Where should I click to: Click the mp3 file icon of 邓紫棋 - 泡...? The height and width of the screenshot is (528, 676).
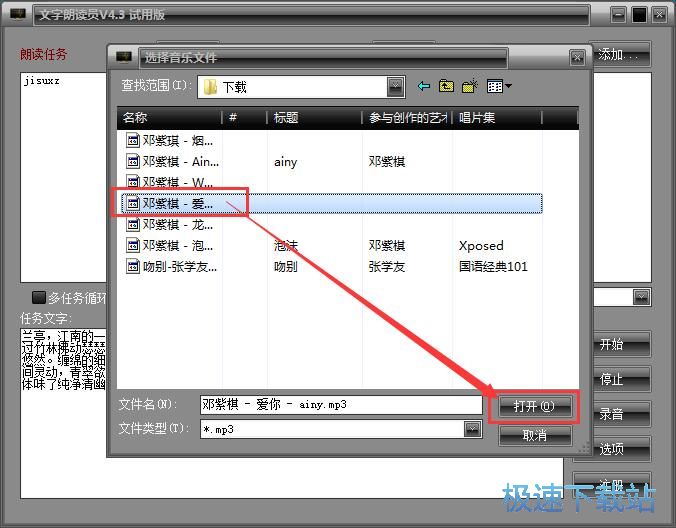point(133,245)
